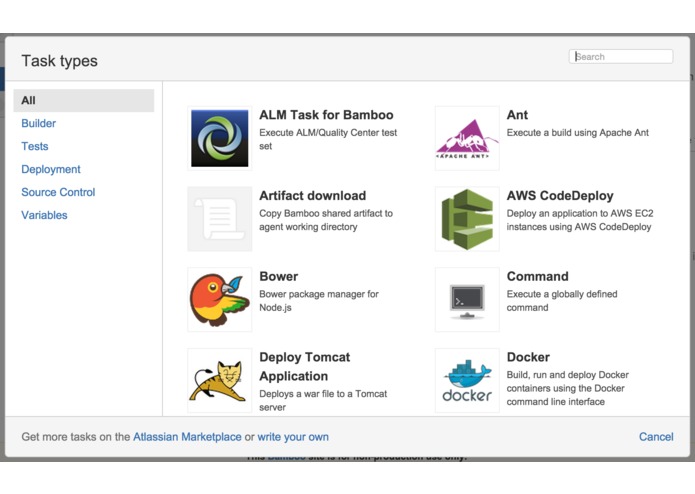Click the 'Ant' task title
The image size is (695, 494).
(x=517, y=115)
